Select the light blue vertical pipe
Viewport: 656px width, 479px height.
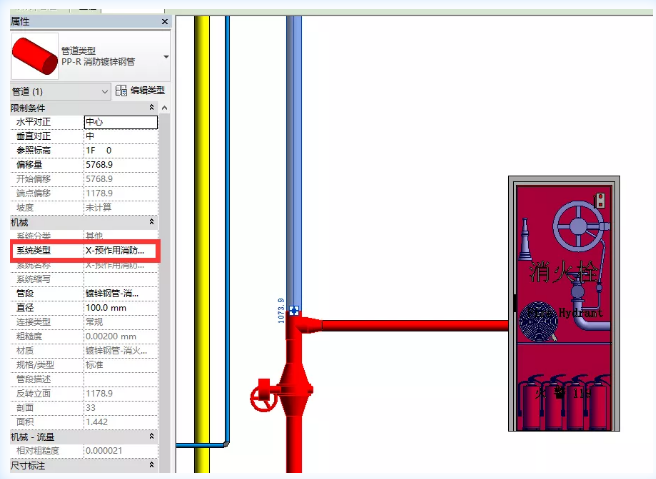point(294,161)
